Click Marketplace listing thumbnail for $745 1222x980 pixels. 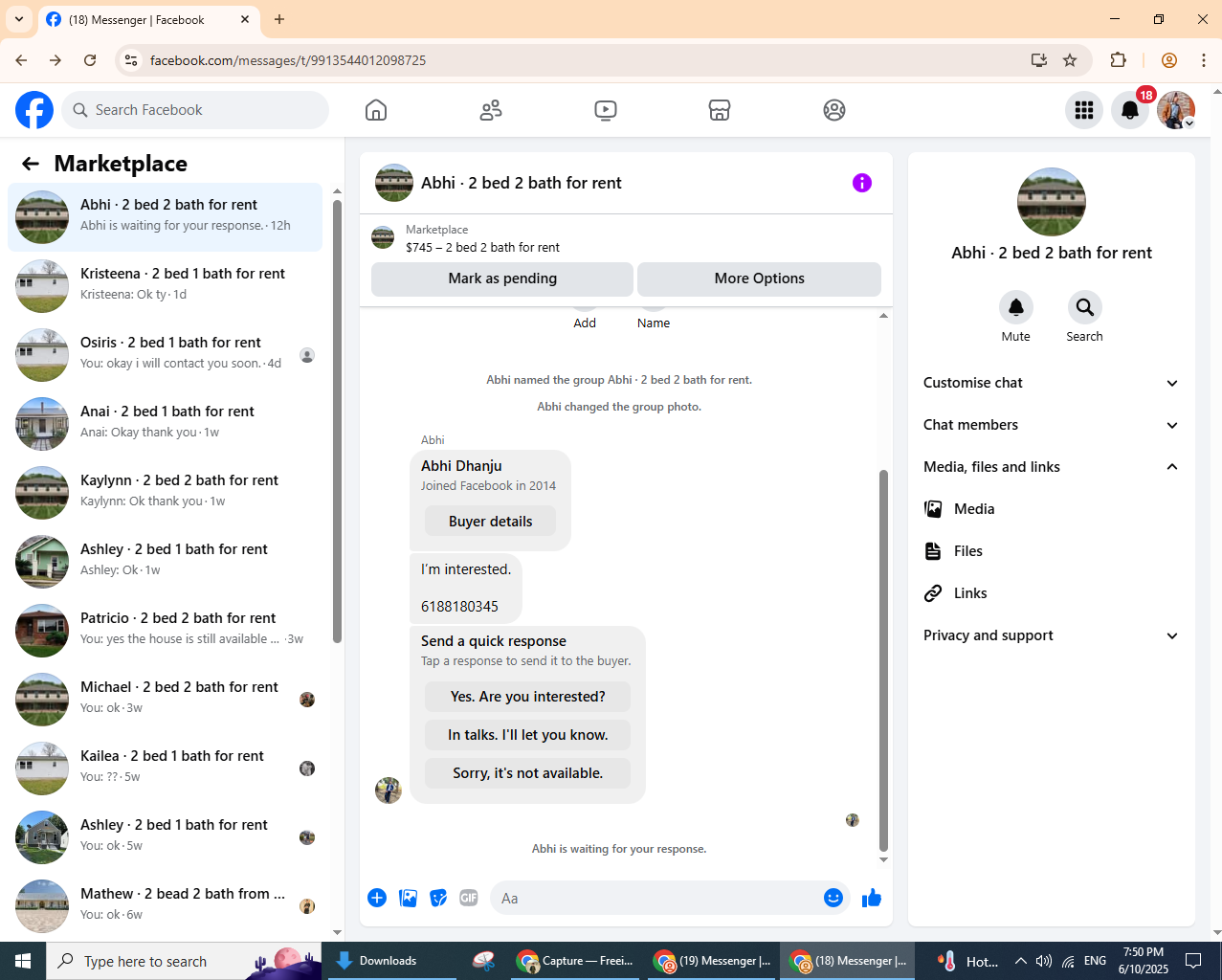pyautogui.click(x=383, y=237)
